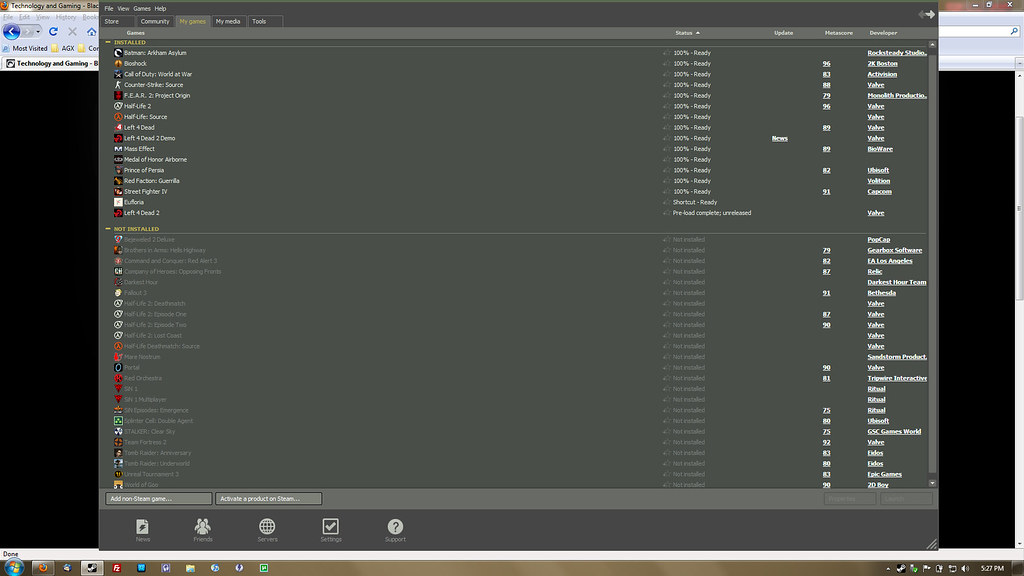This screenshot has height=576, width=1024.
Task: Open the Rocksteady Studios developer link
Action: click(x=897, y=53)
